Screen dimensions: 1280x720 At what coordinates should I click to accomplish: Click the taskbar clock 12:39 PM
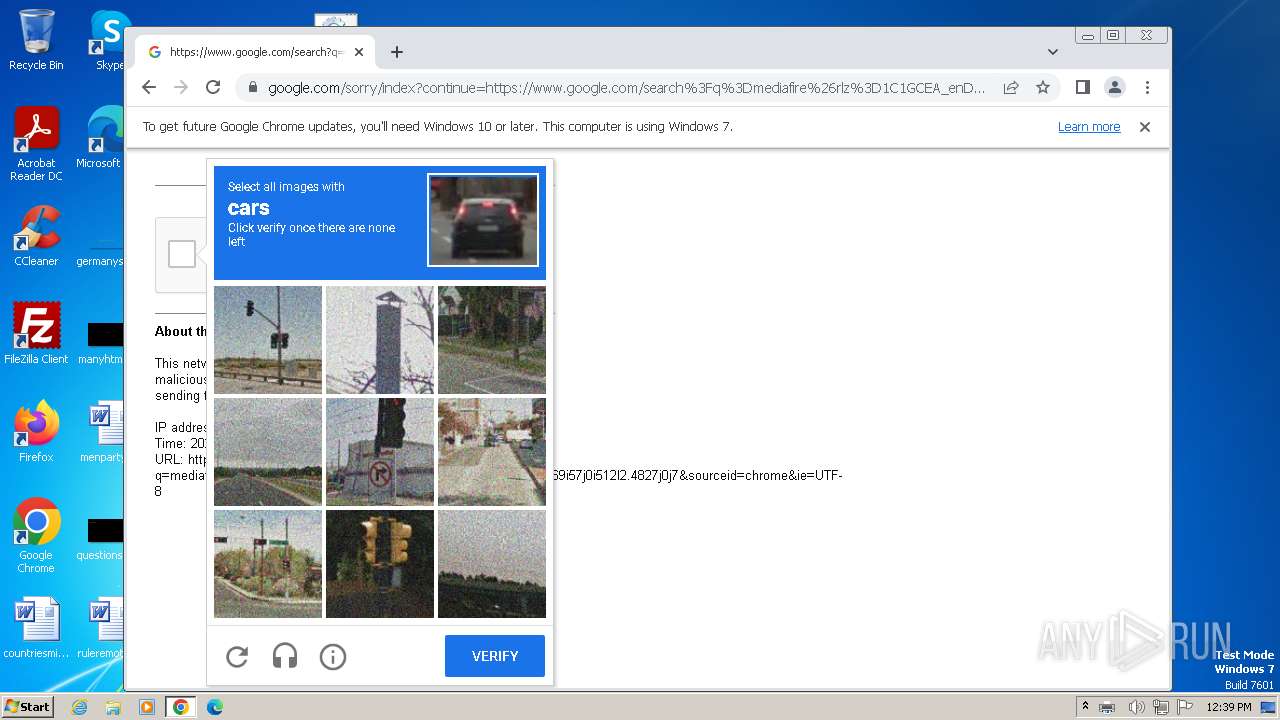pyautogui.click(x=1229, y=707)
